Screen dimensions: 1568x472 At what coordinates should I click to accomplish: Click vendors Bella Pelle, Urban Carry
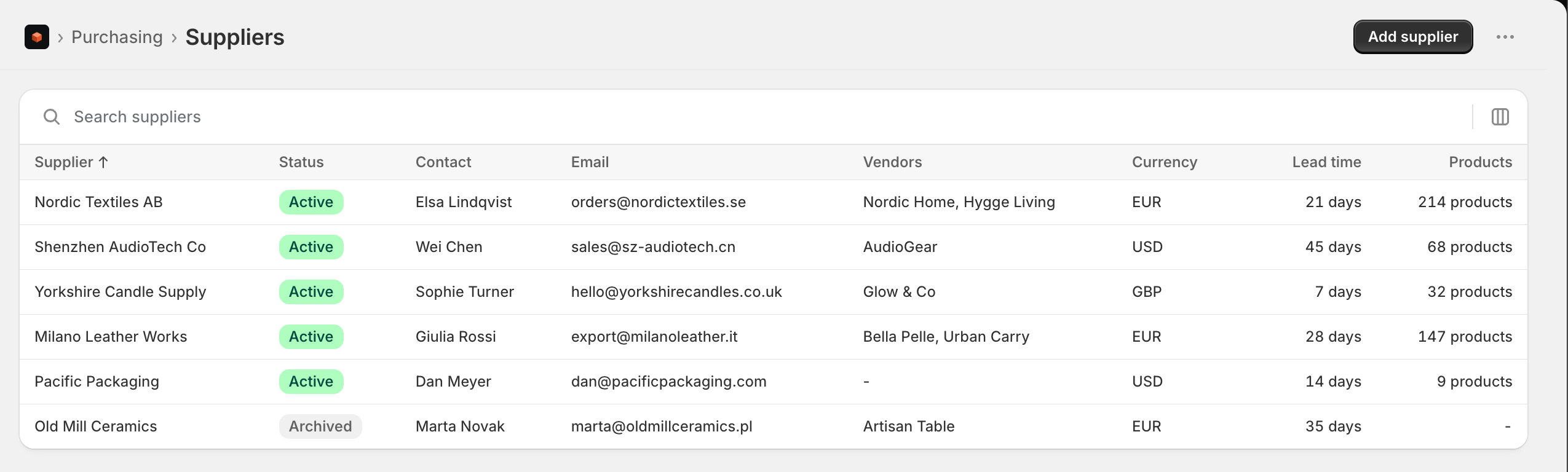pyautogui.click(x=946, y=337)
